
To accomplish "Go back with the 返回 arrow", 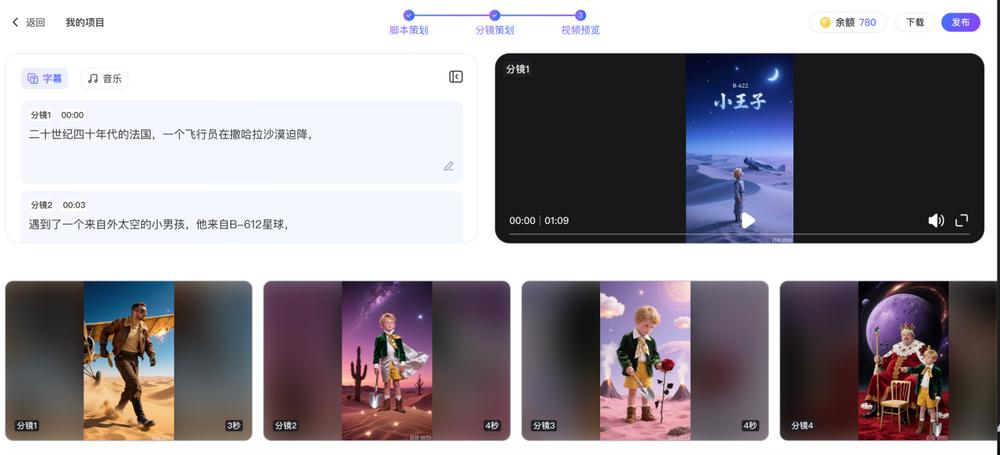I will [x=29, y=22].
